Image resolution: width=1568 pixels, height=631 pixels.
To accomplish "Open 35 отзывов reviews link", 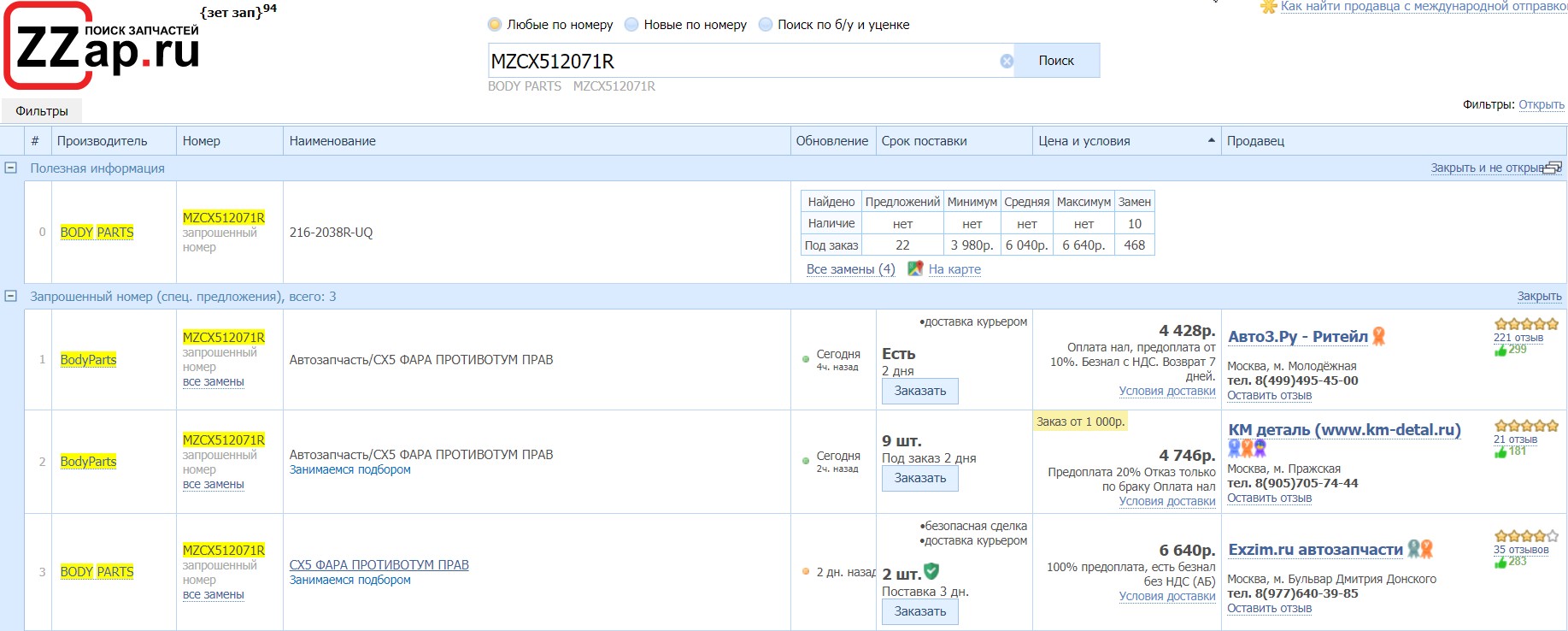I will (x=1521, y=550).
